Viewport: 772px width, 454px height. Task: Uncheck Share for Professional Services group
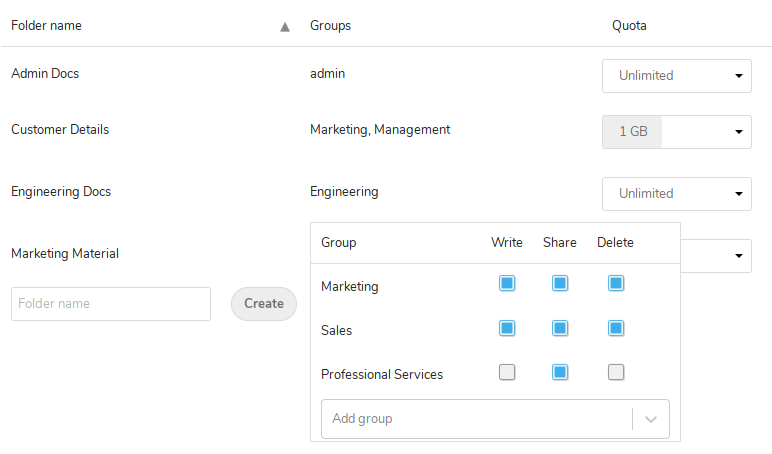coord(560,372)
